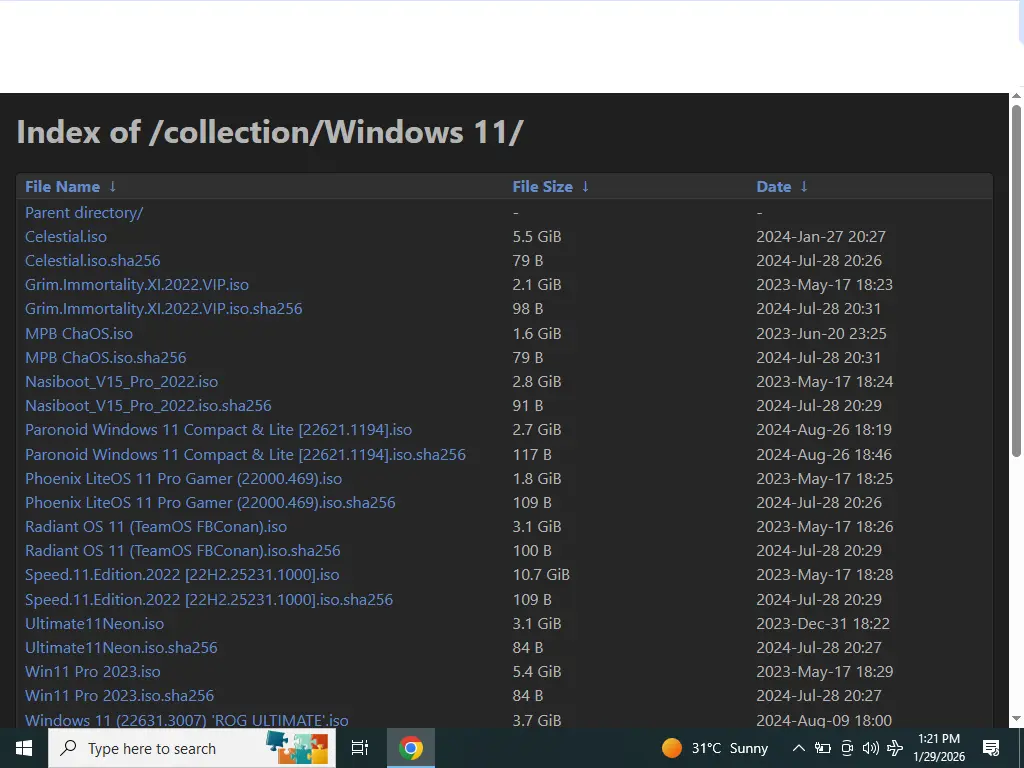
Task: Open Speed.11.Edition.2022 iso.sha256 file
Action: click(209, 600)
